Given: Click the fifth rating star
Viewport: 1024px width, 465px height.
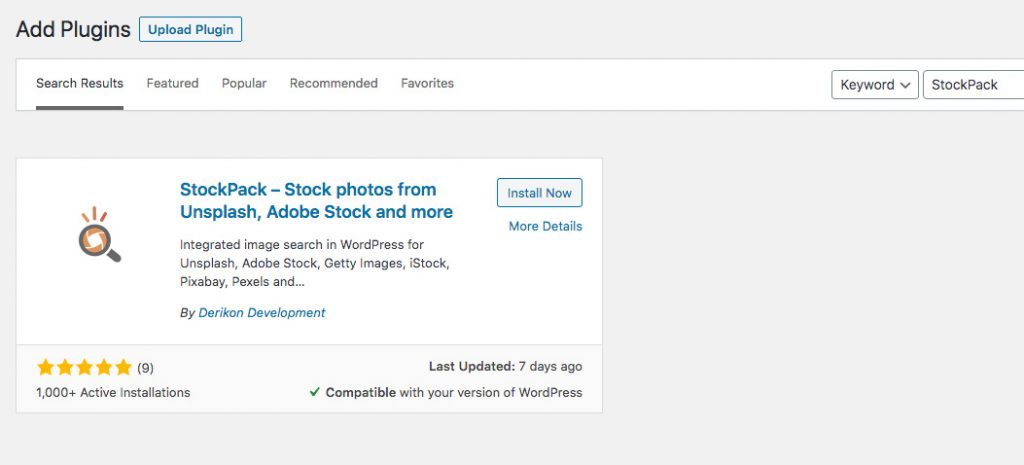Looking at the screenshot, I should pyautogui.click(x=124, y=367).
